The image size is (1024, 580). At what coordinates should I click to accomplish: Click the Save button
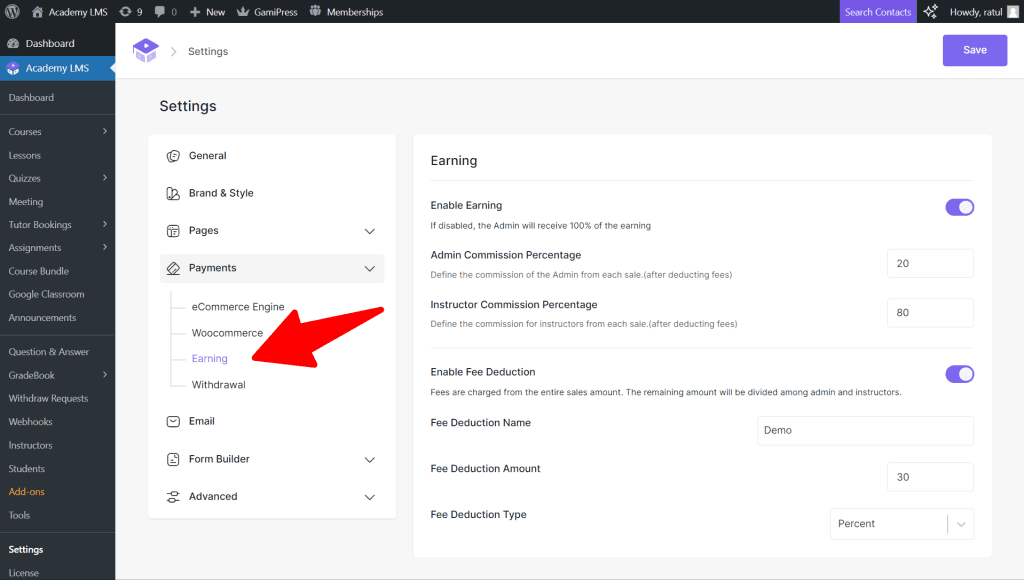(974, 50)
